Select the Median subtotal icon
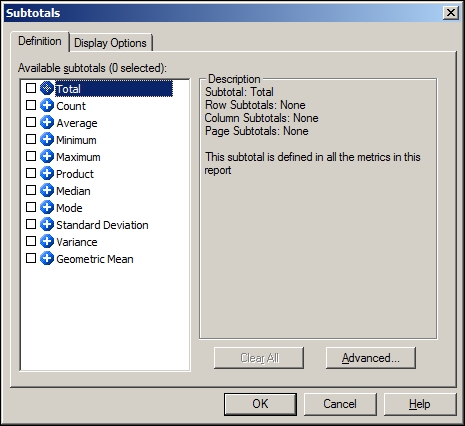465x426 pixels. 47,190
